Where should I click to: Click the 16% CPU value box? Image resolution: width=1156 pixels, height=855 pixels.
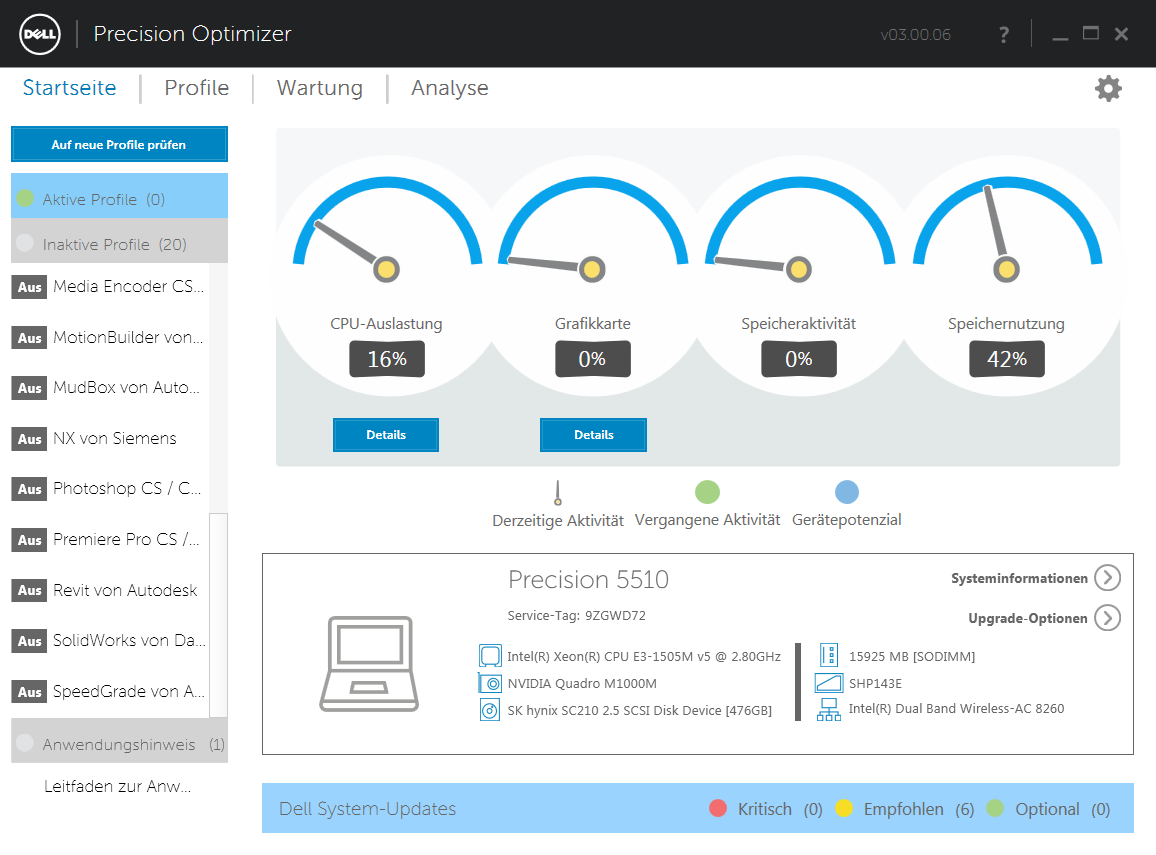pos(387,359)
